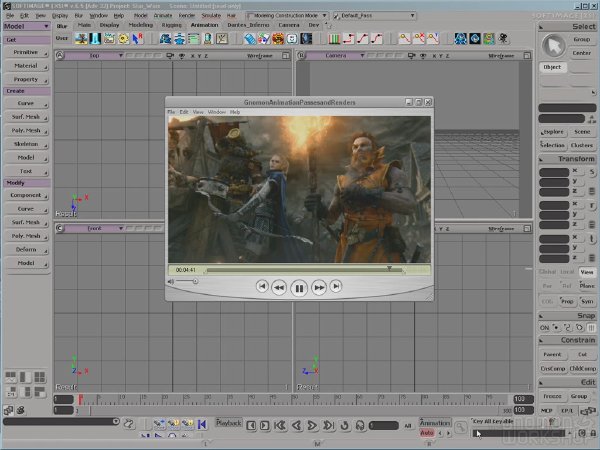This screenshot has height=450, width=600.
Task: Switch to the Modeling toolbar tab
Action: pos(141,25)
